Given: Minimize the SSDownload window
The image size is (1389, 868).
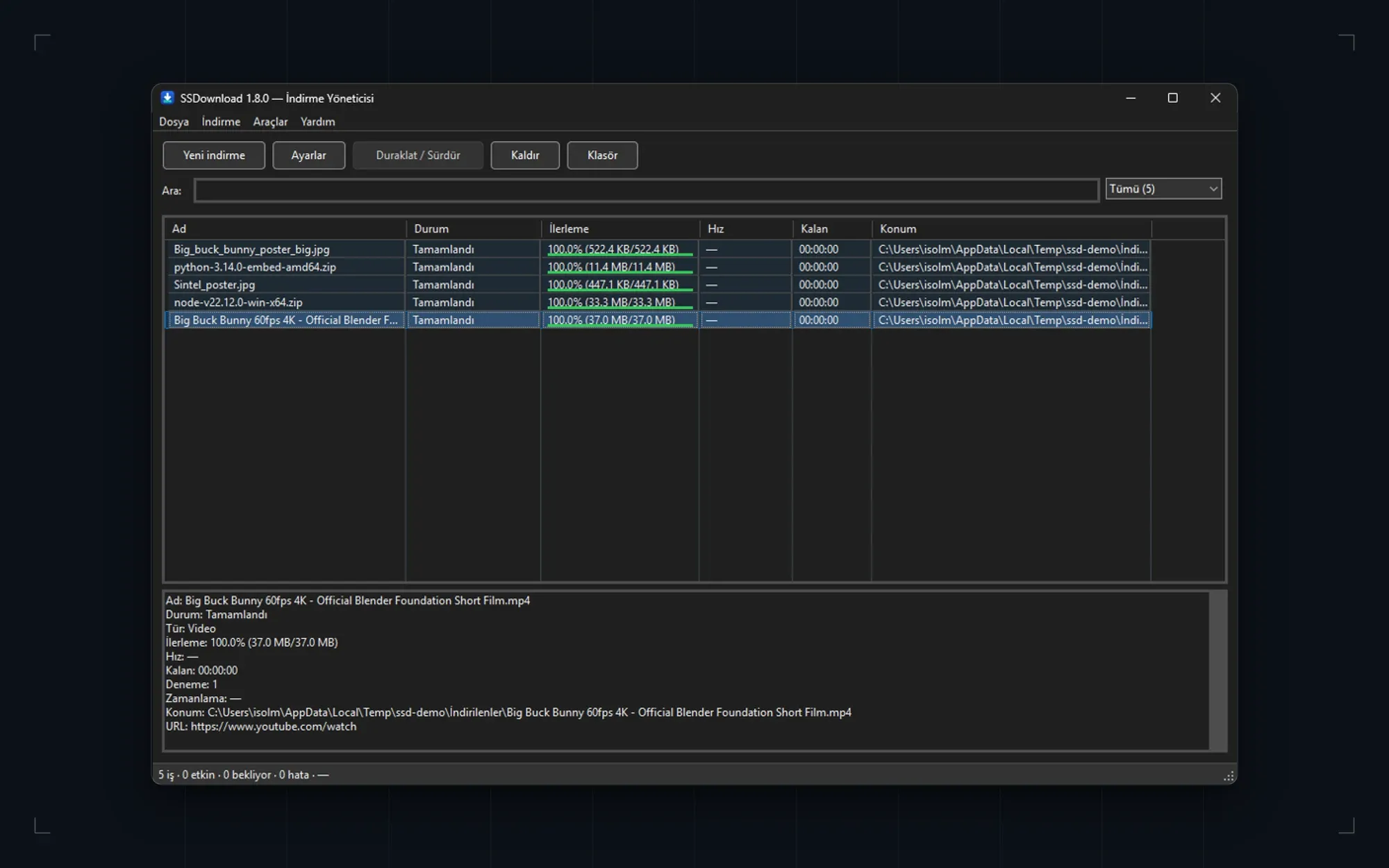Looking at the screenshot, I should pos(1131,98).
